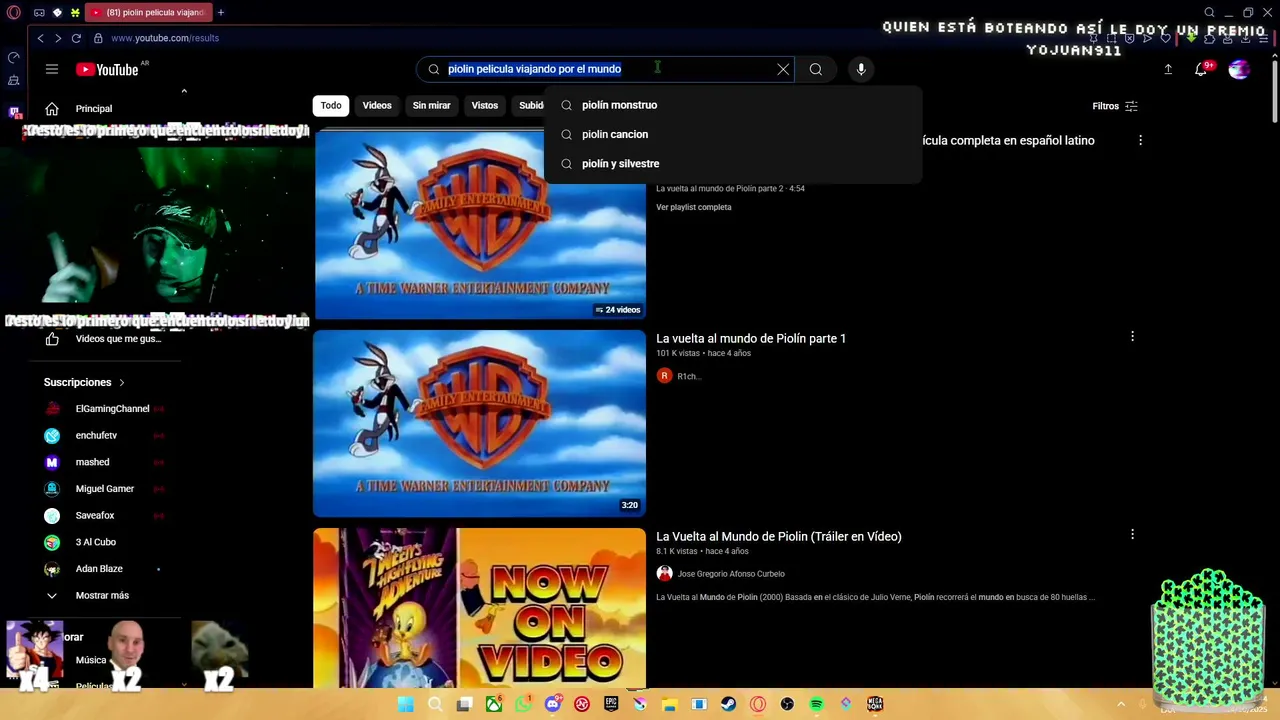Reload the page with the refresh icon

pyautogui.click(x=76, y=38)
